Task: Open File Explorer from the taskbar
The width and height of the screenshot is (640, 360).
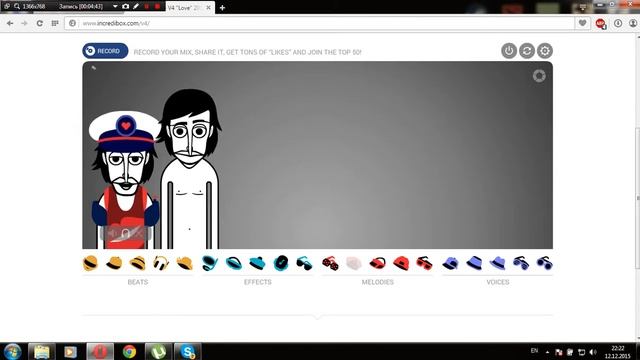Action: pos(42,352)
